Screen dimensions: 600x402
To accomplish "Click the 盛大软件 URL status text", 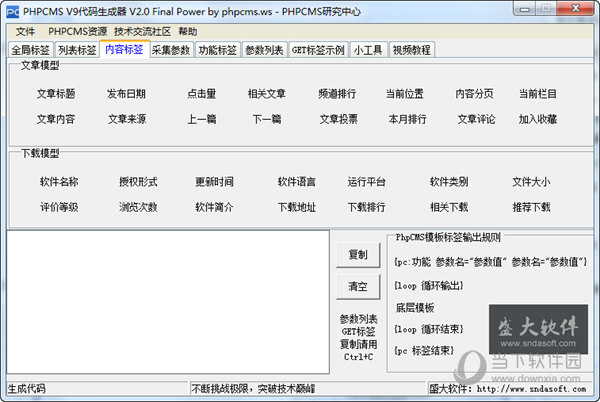I will point(507,389).
